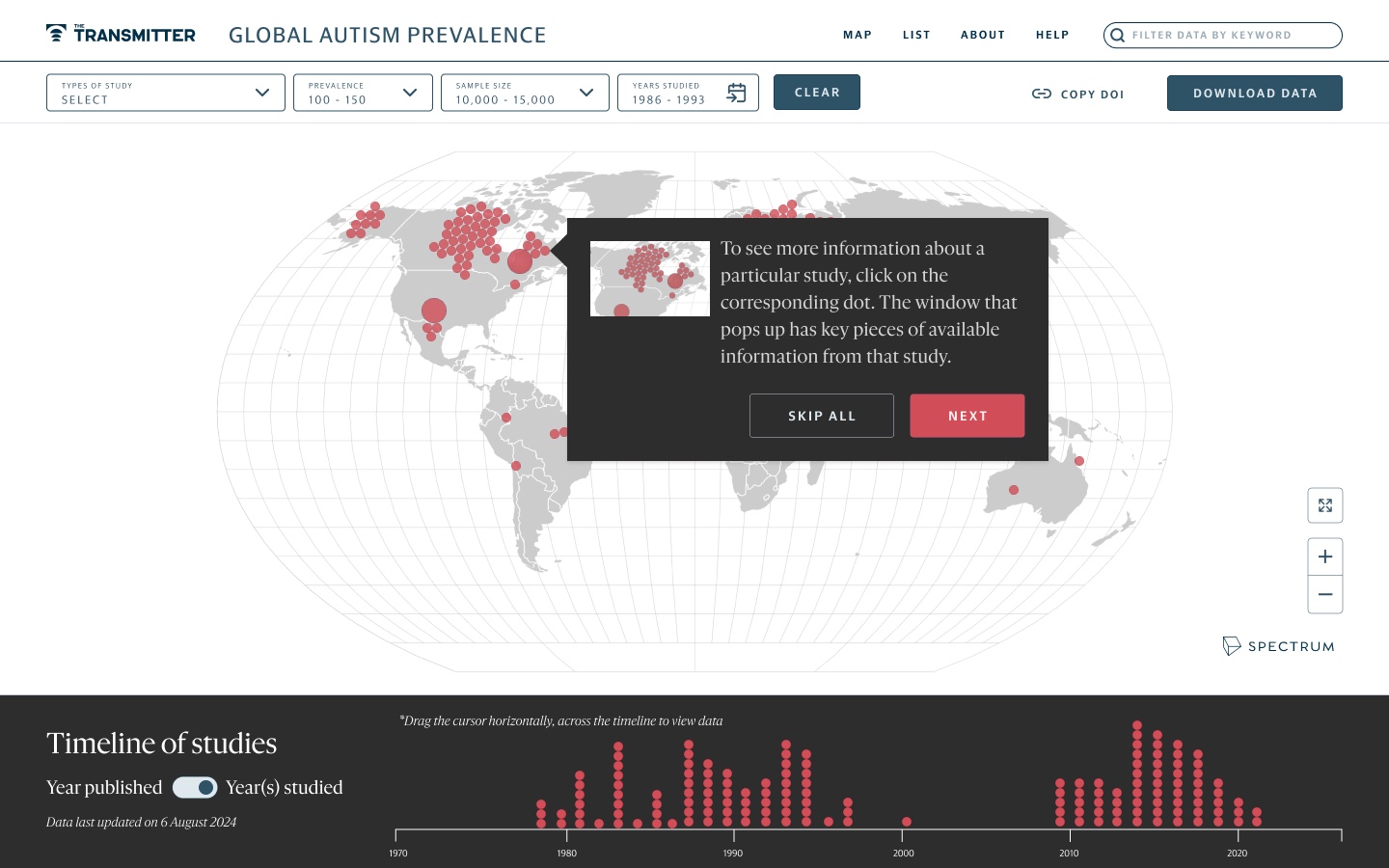Switch to the List view
Image resolution: width=1389 pixels, height=868 pixels.
[x=916, y=35]
